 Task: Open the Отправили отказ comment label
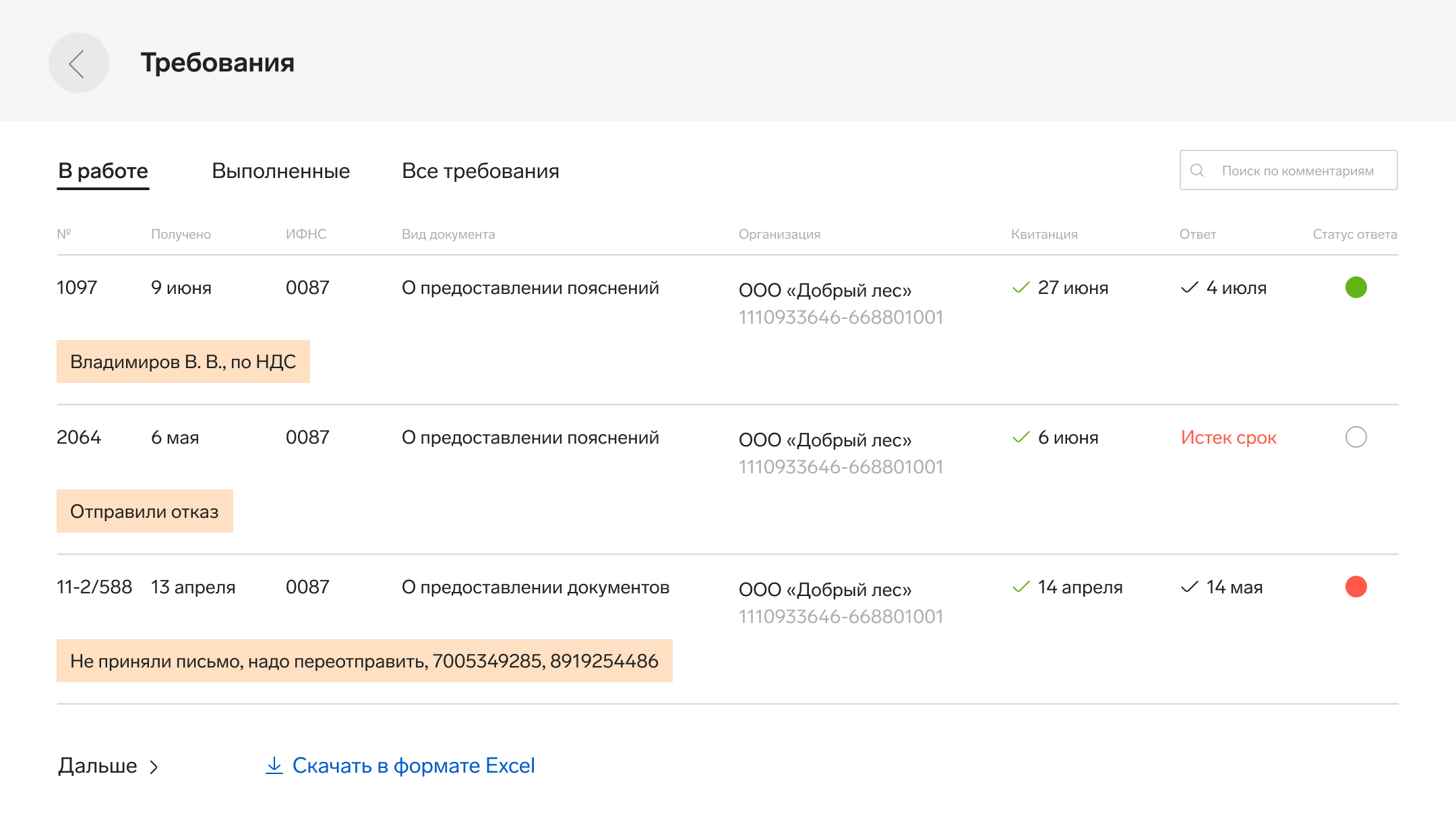click(x=144, y=512)
